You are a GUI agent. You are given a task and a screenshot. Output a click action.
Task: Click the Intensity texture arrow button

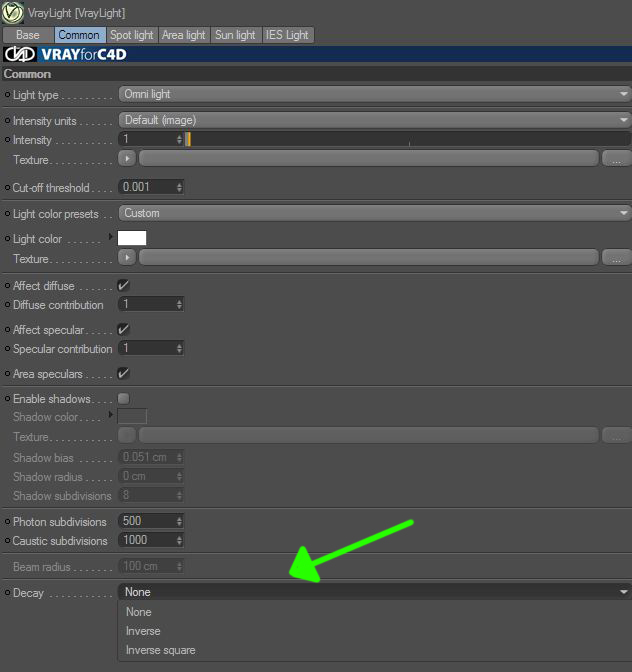pyautogui.click(x=127, y=159)
